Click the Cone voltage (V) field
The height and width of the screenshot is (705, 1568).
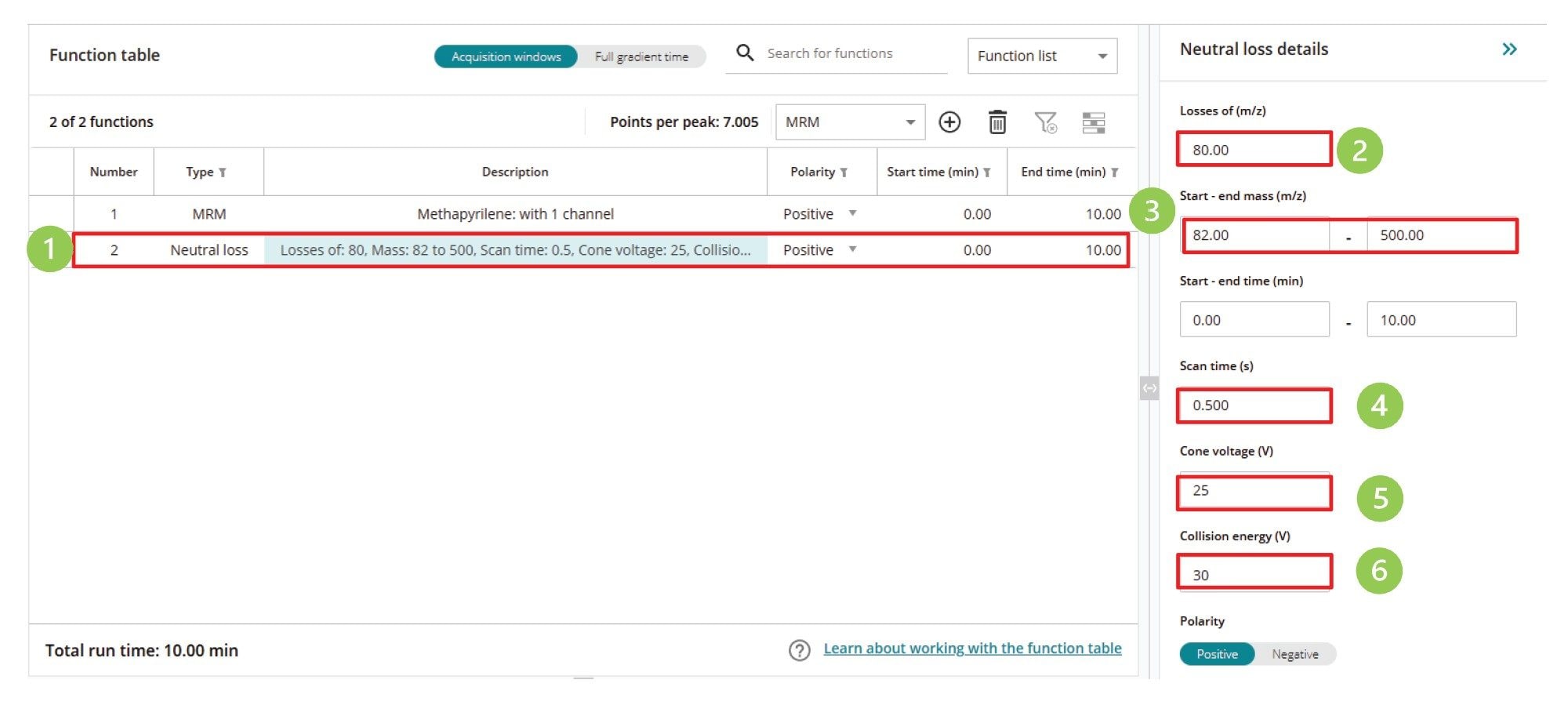[1254, 491]
